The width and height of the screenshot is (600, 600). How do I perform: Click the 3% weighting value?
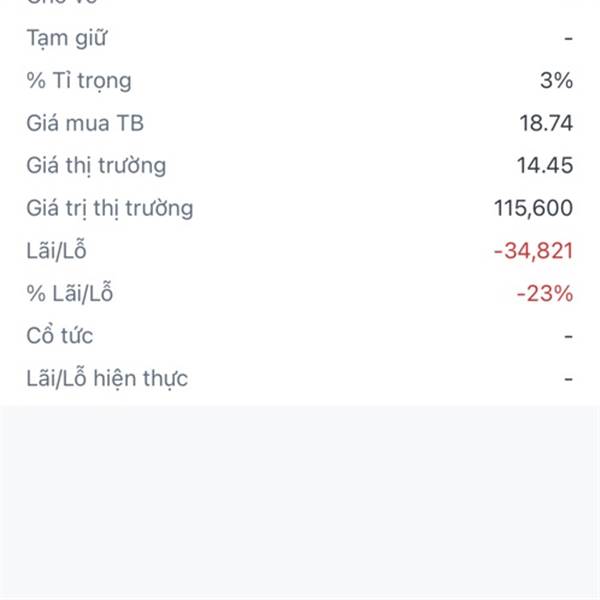coord(556,80)
